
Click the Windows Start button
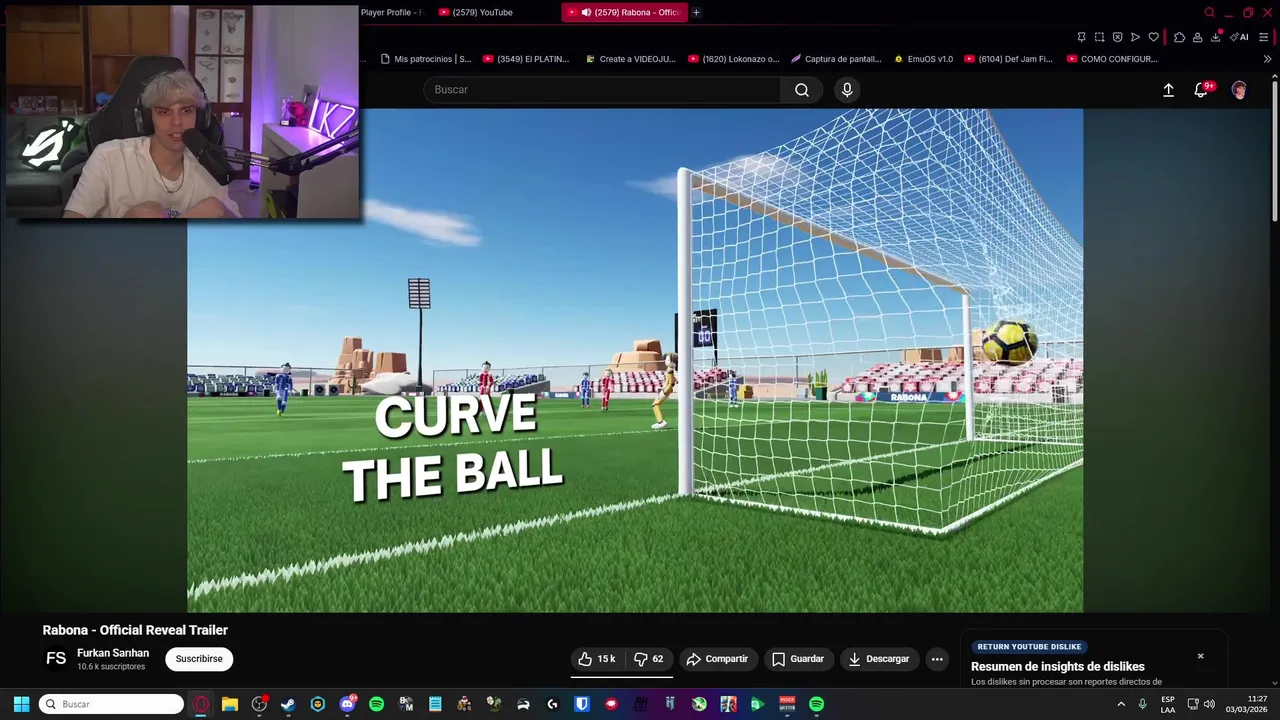coord(21,704)
